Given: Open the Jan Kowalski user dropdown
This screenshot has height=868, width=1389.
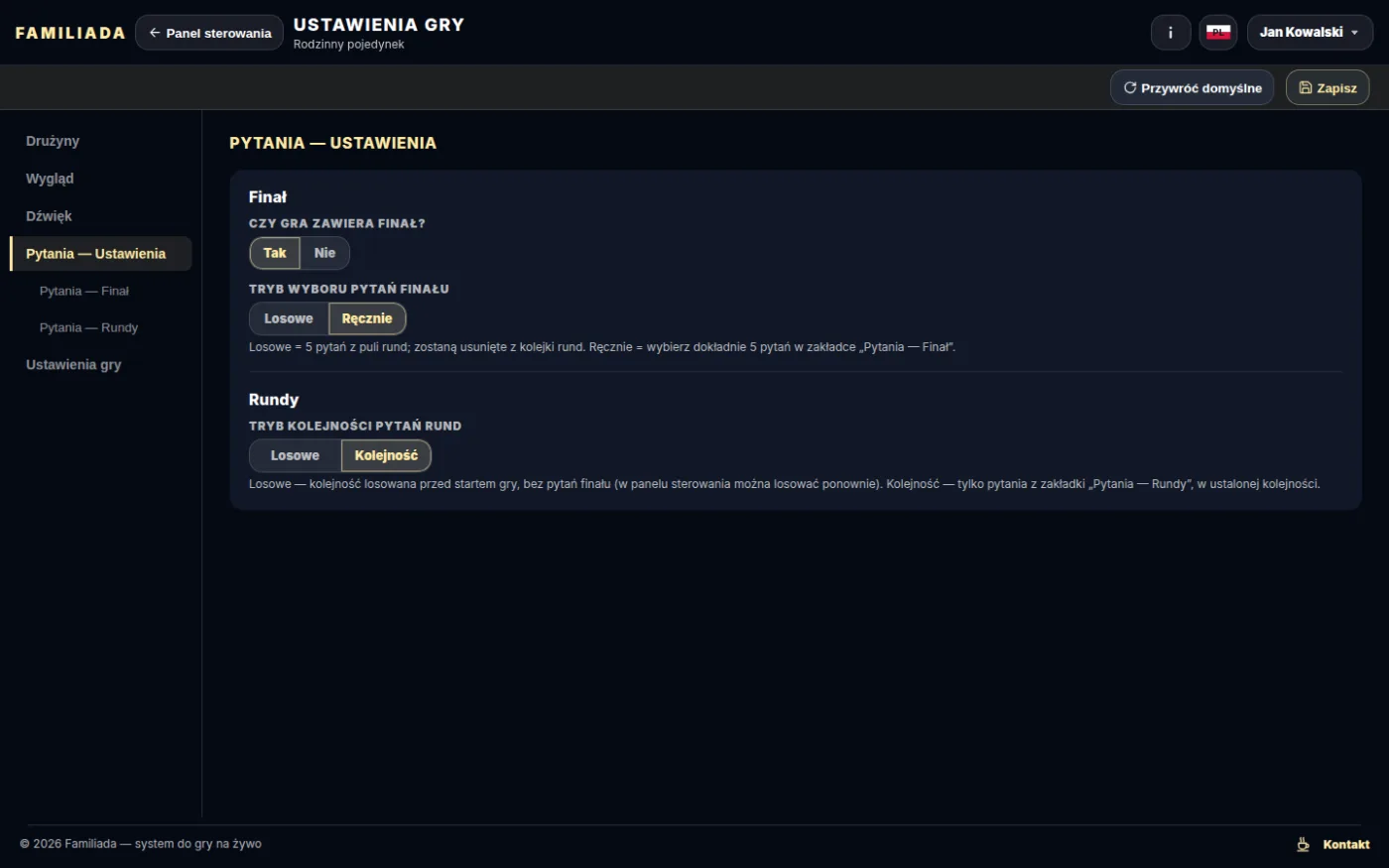Looking at the screenshot, I should (1310, 33).
